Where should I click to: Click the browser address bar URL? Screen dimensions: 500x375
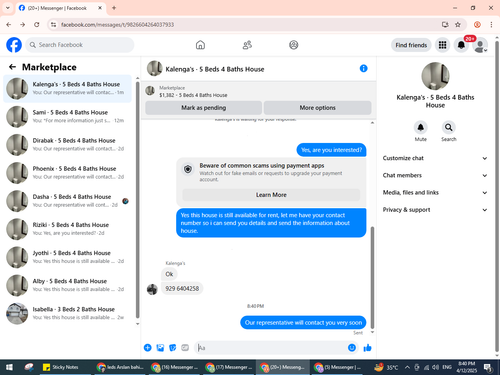pos(117,25)
